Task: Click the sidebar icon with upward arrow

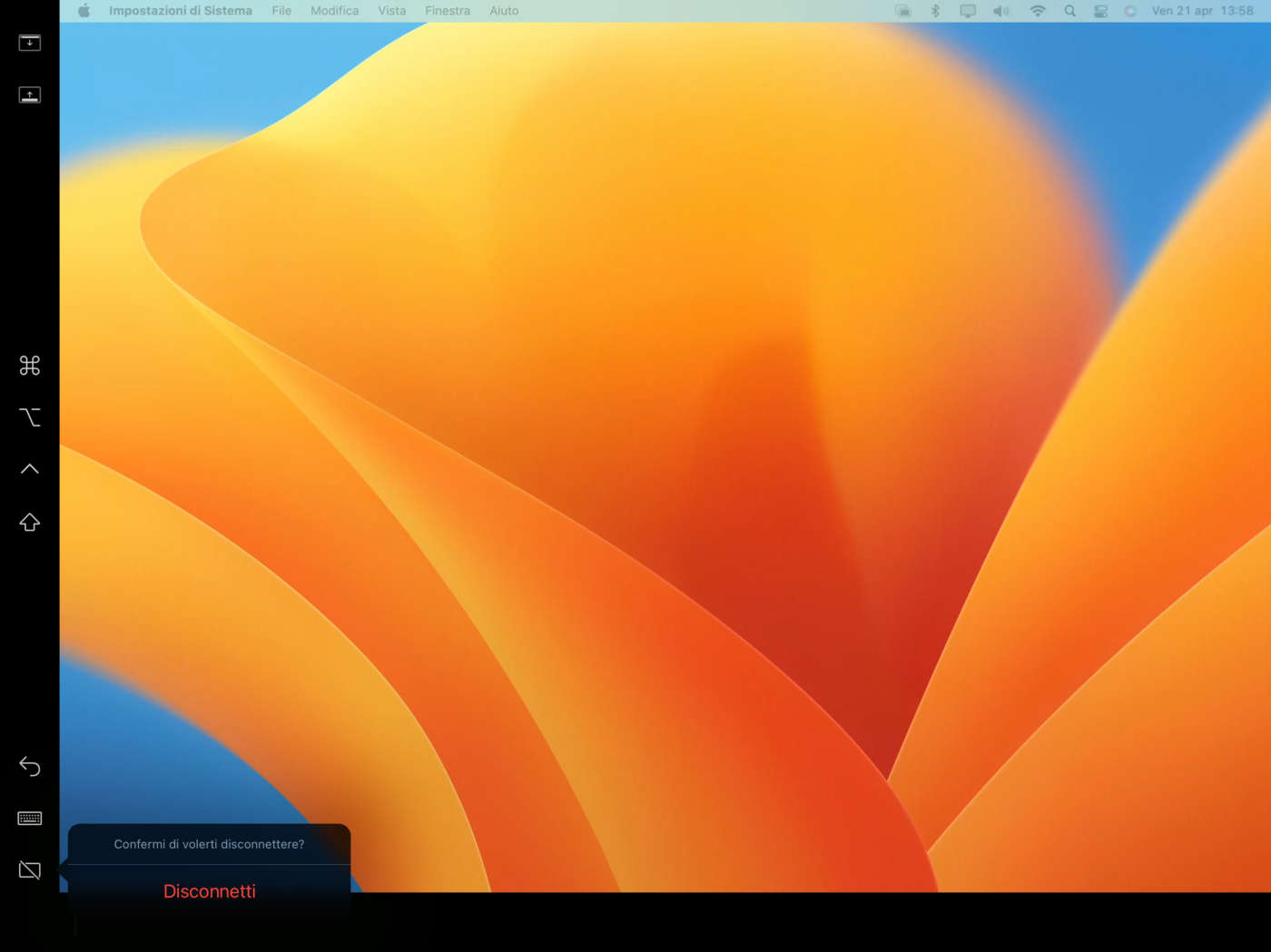Action: tap(29, 95)
